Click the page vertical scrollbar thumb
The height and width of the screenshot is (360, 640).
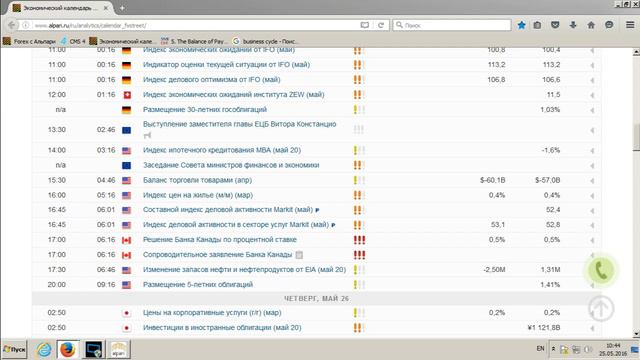[x=636, y=137]
